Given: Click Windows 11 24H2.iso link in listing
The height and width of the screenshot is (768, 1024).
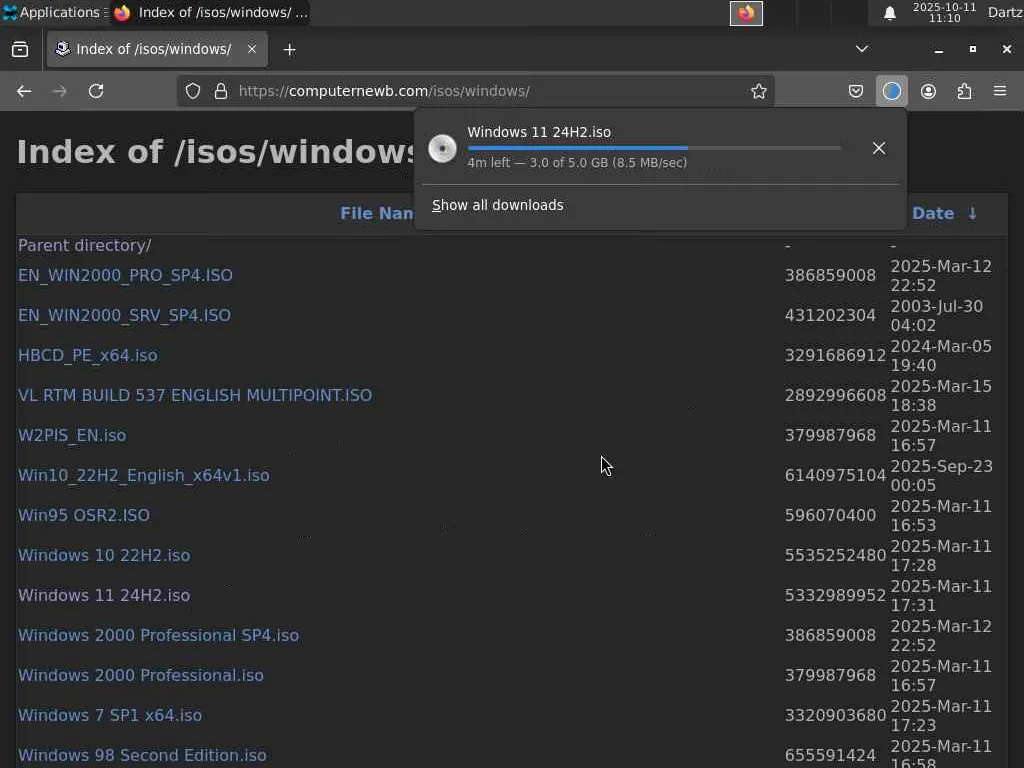Looking at the screenshot, I should point(104,596).
